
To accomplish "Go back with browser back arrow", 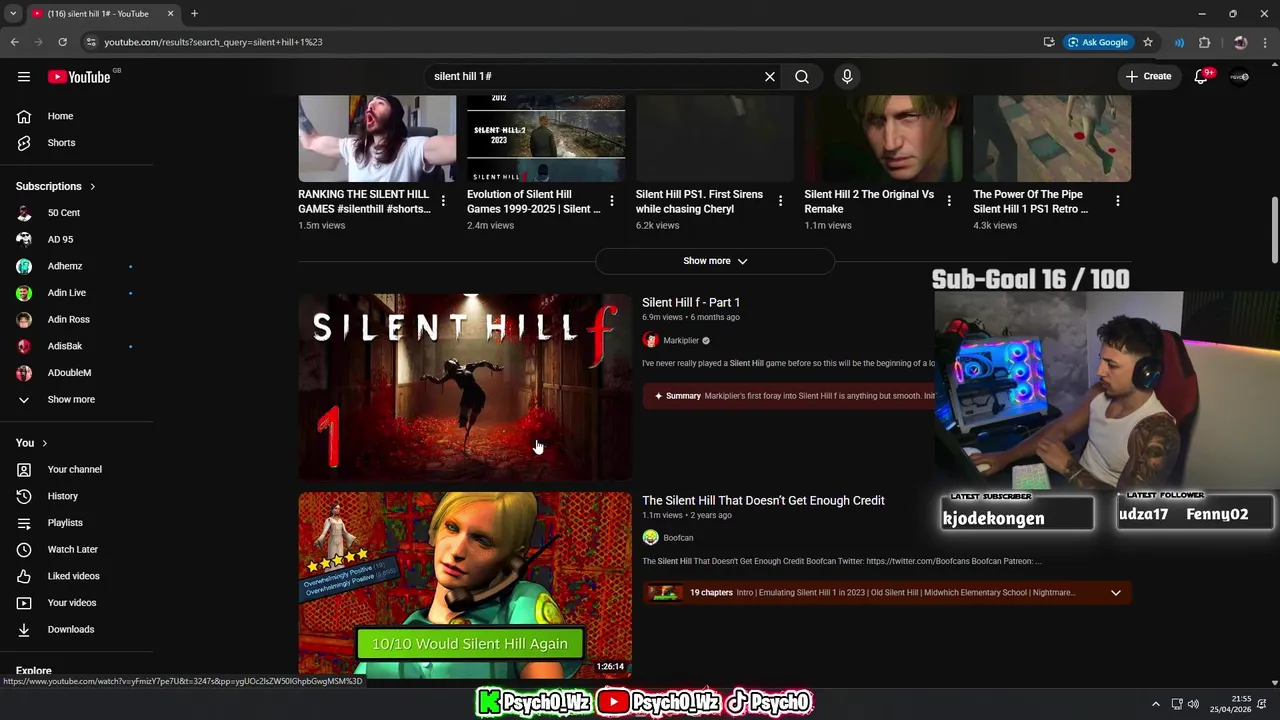I will [x=15, y=42].
